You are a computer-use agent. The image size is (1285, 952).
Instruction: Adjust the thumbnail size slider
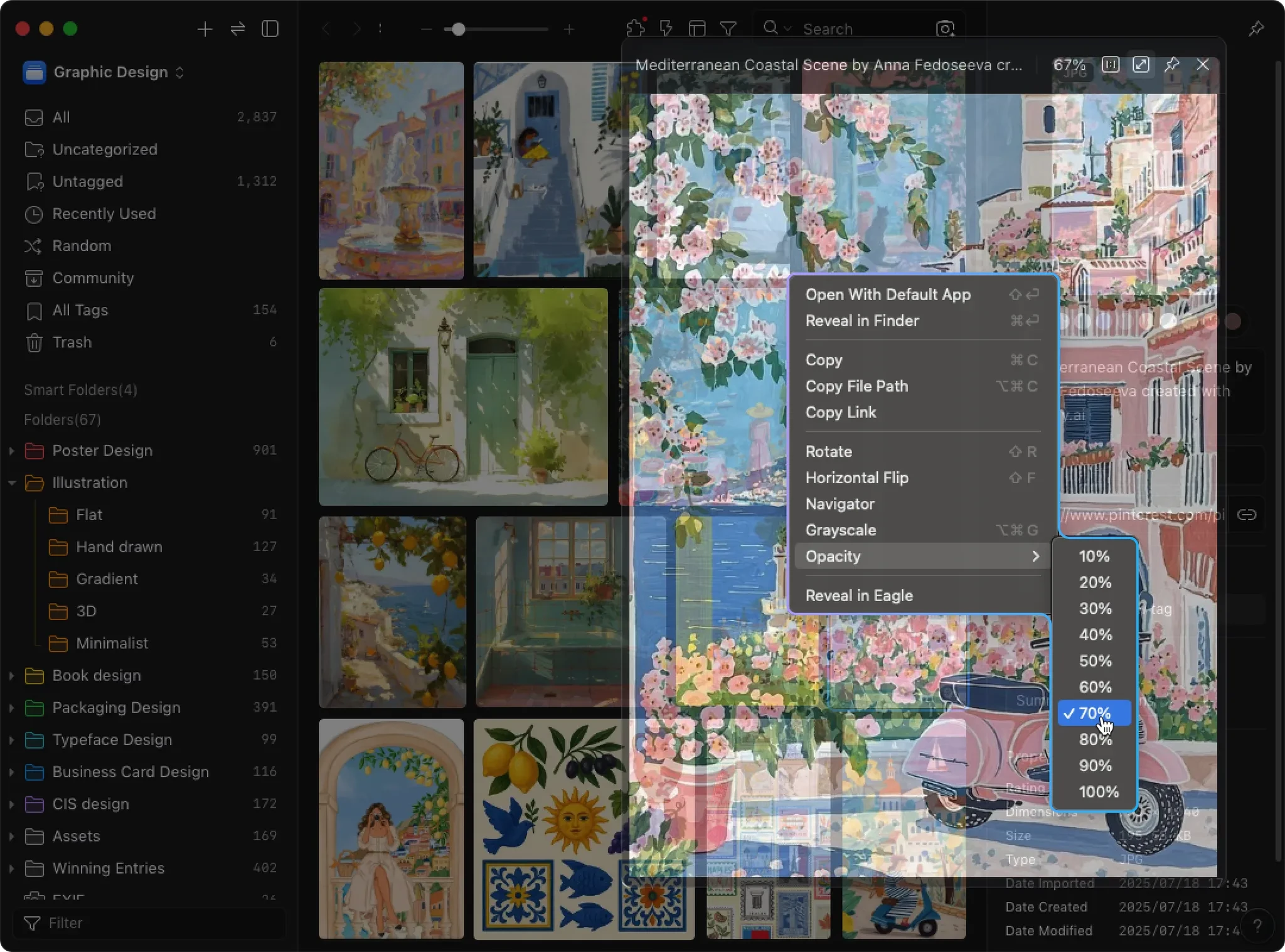pyautogui.click(x=459, y=29)
